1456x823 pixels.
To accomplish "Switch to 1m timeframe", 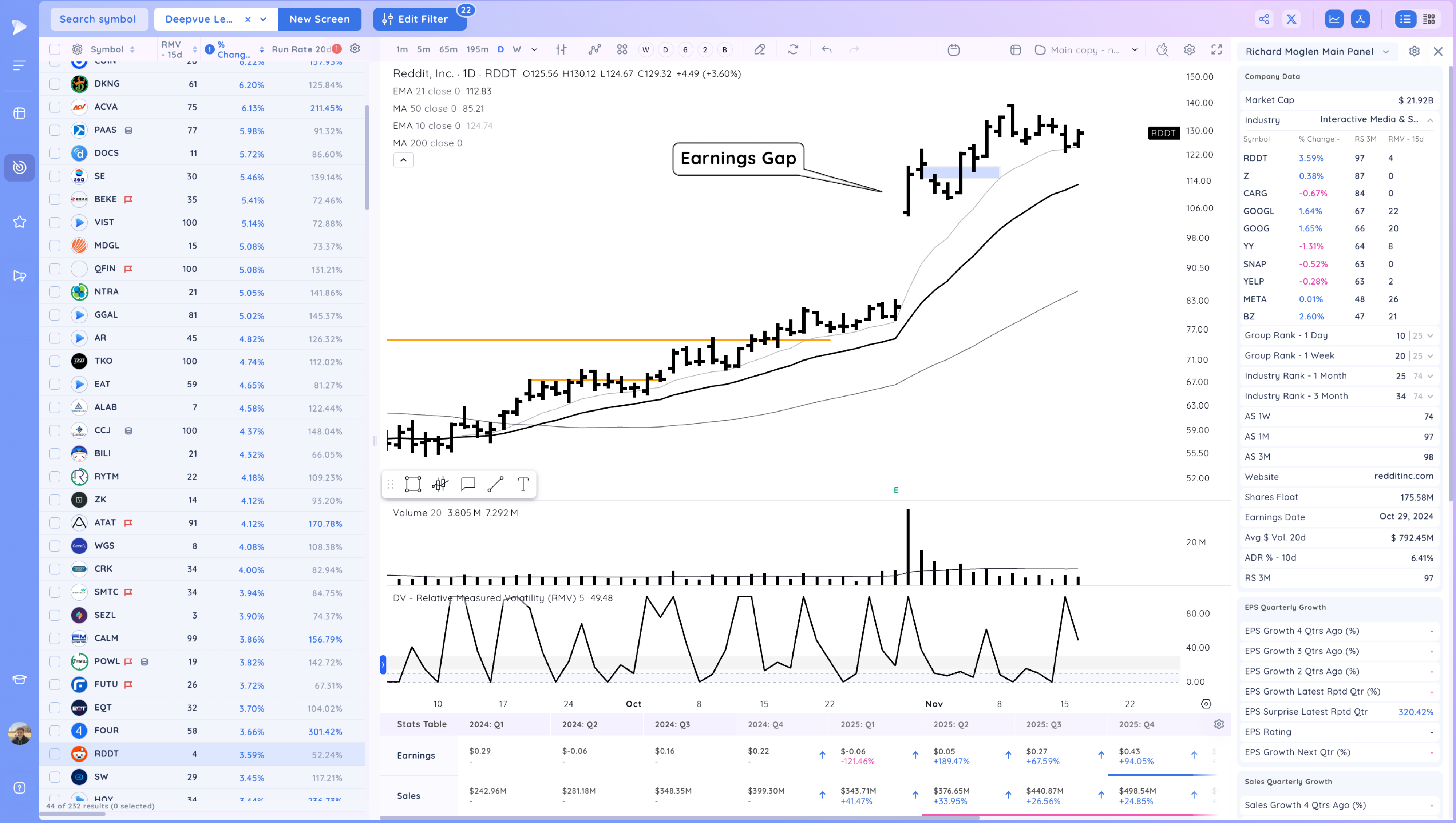I will 401,50.
